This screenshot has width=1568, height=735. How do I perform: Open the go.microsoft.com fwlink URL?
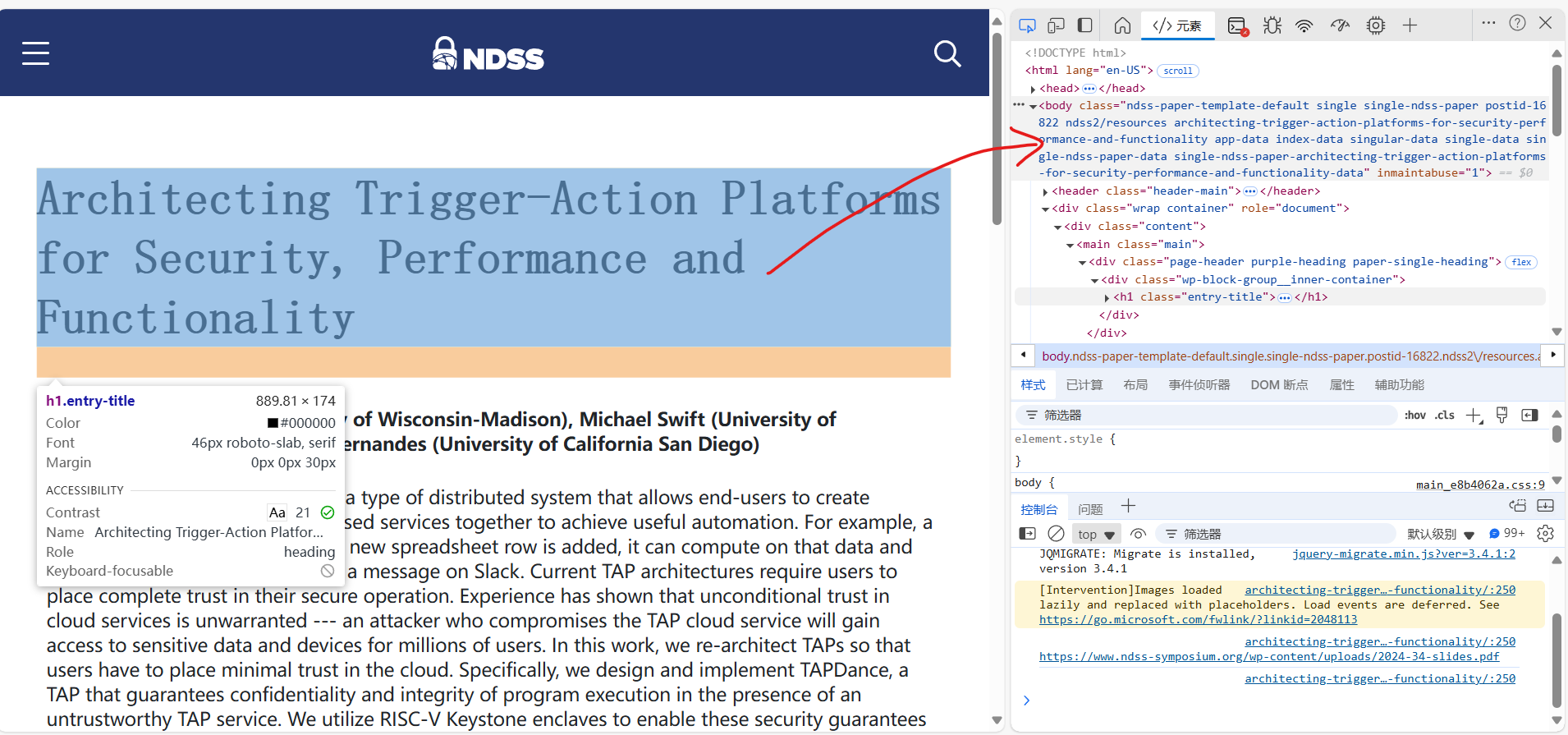pos(1198,620)
